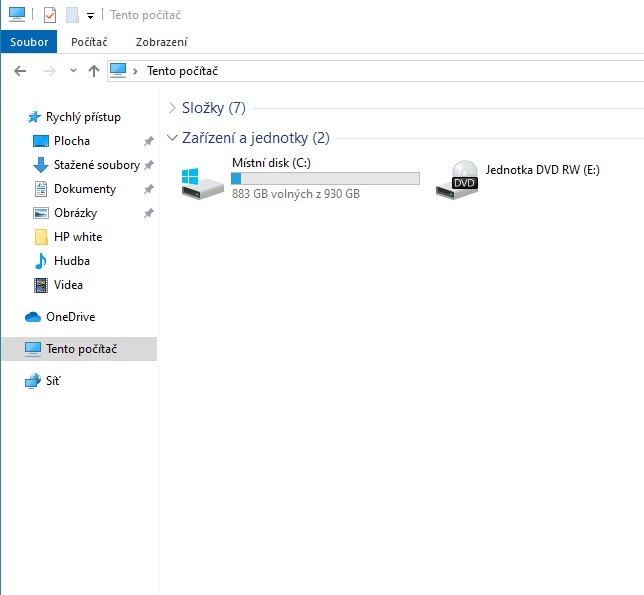
Task: Click the pin icon next to Obrázky
Action: [149, 213]
